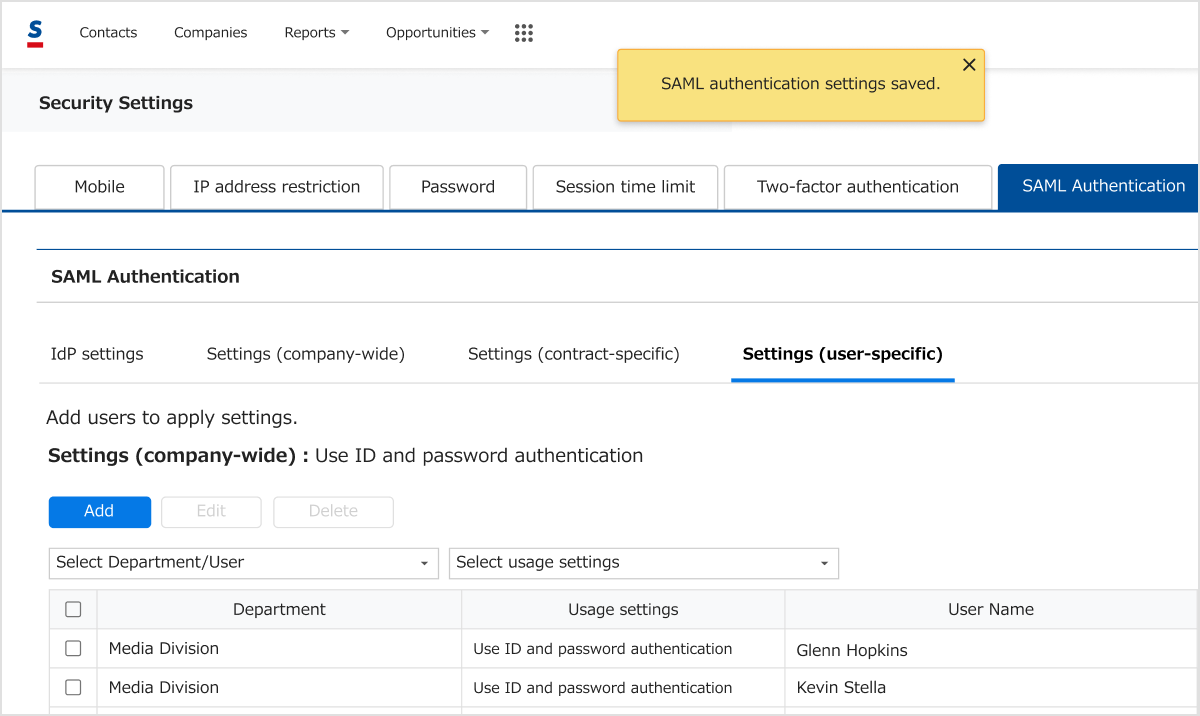Open Contacts in the top navigation
Screen dimensions: 1200x716
108,32
